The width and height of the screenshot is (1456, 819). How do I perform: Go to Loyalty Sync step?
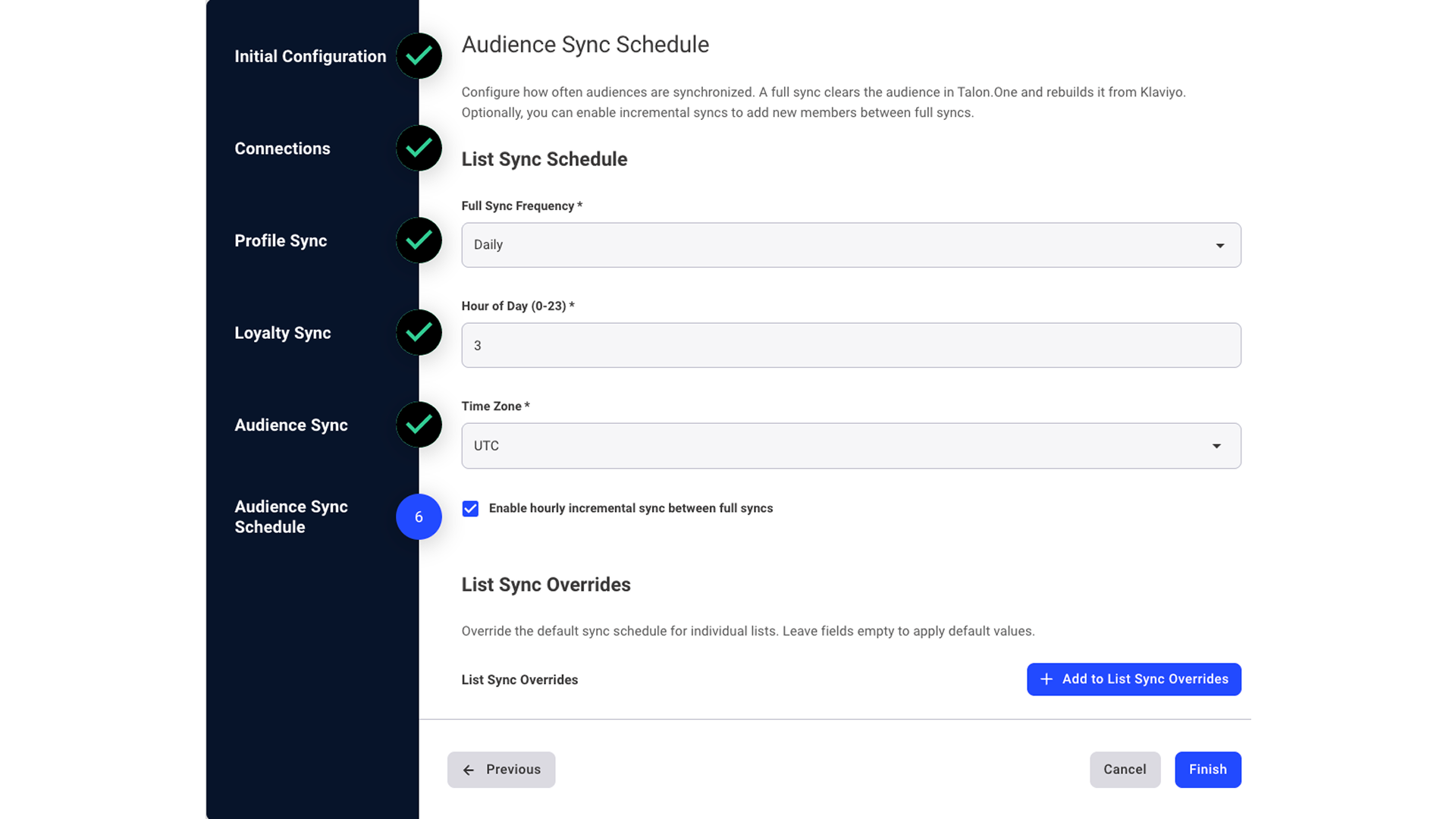tap(283, 333)
